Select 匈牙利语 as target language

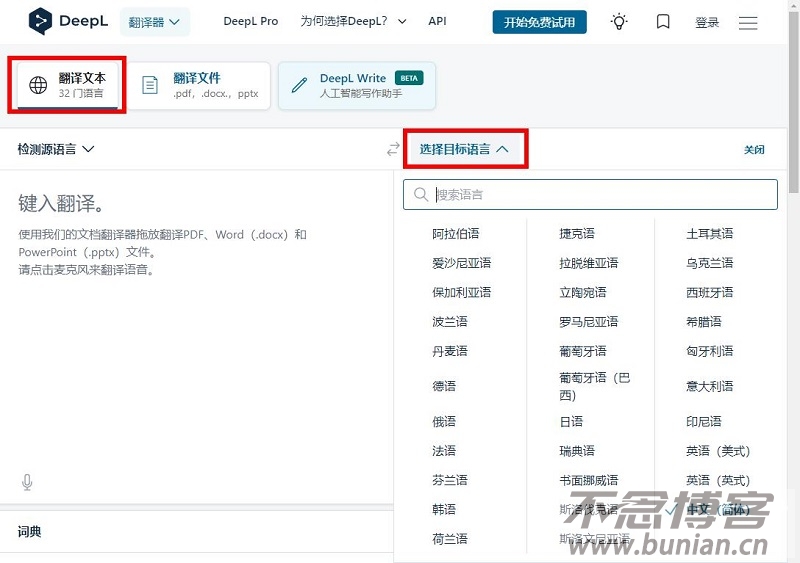pyautogui.click(x=710, y=351)
